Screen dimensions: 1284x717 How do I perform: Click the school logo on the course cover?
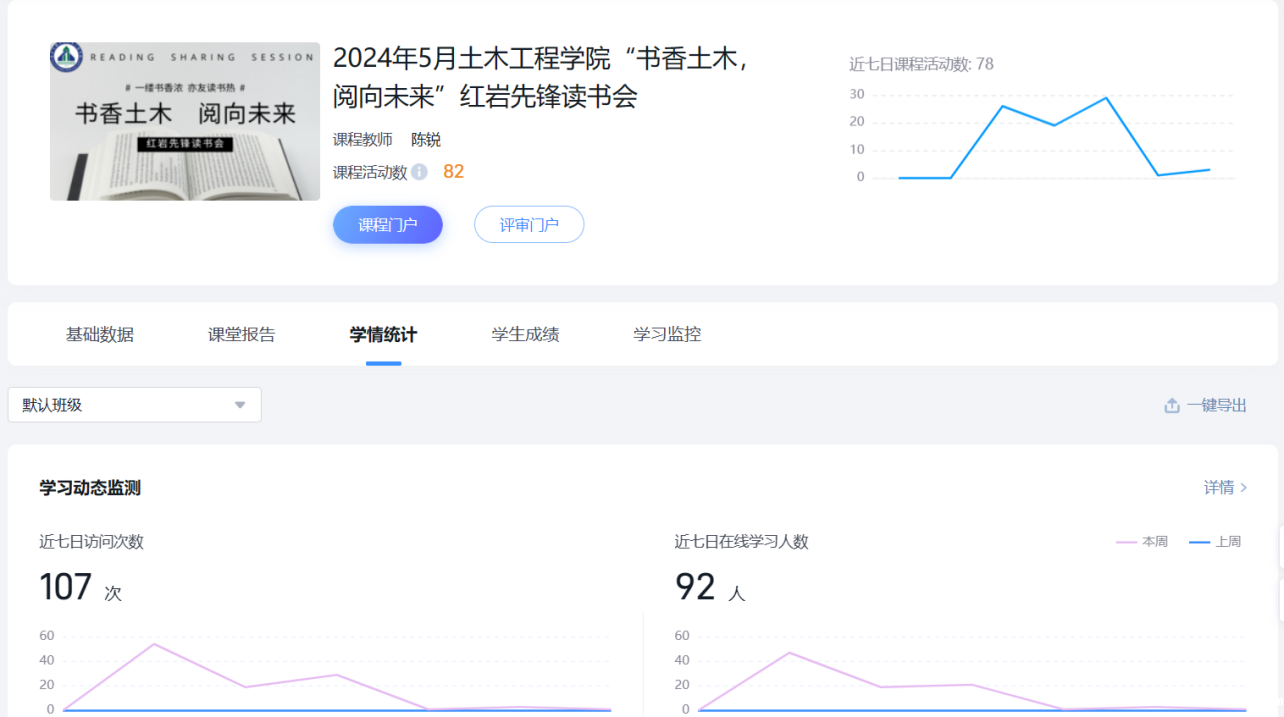click(x=67, y=57)
